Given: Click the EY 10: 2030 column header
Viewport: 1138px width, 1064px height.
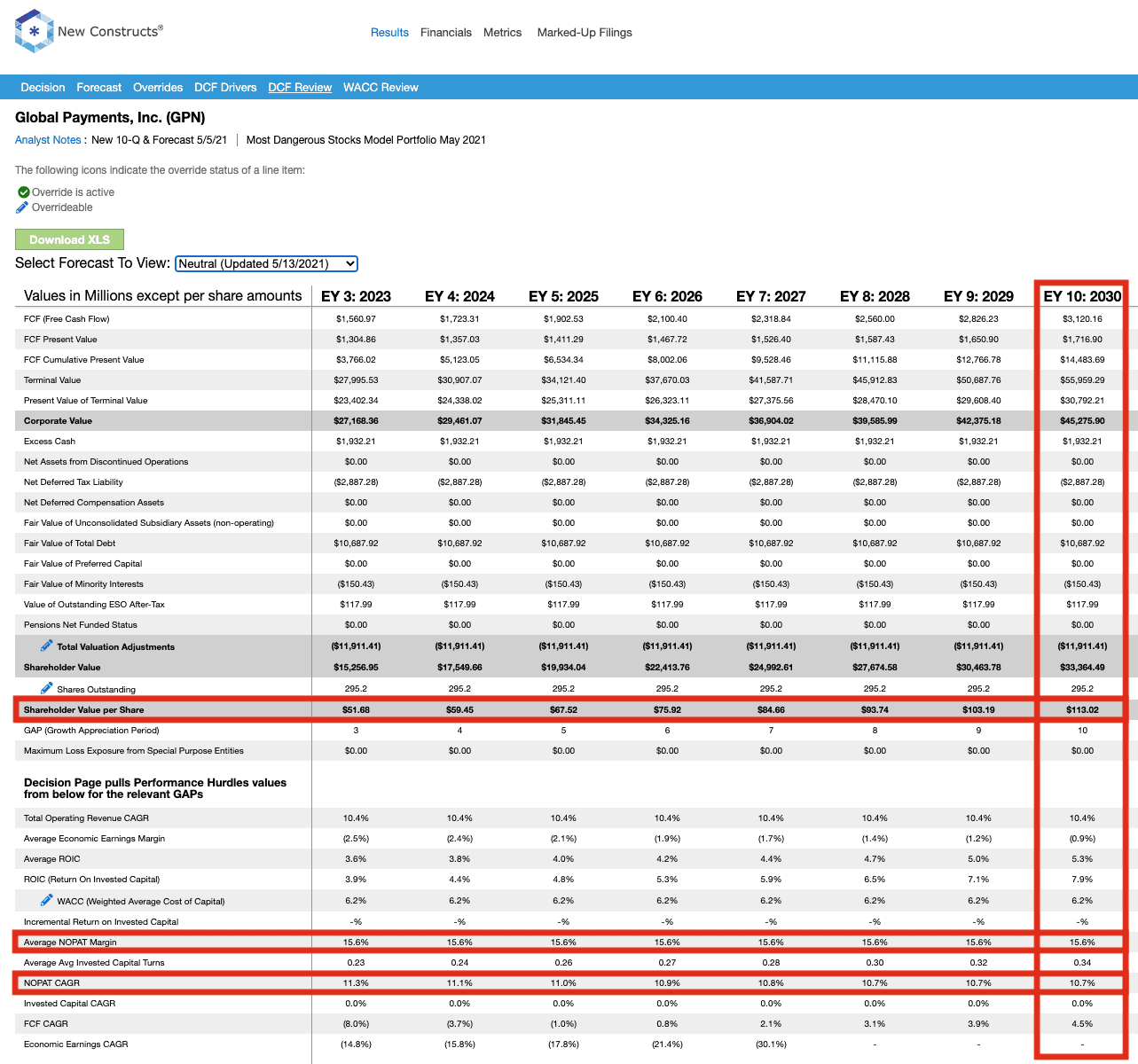Looking at the screenshot, I should tap(1082, 296).
